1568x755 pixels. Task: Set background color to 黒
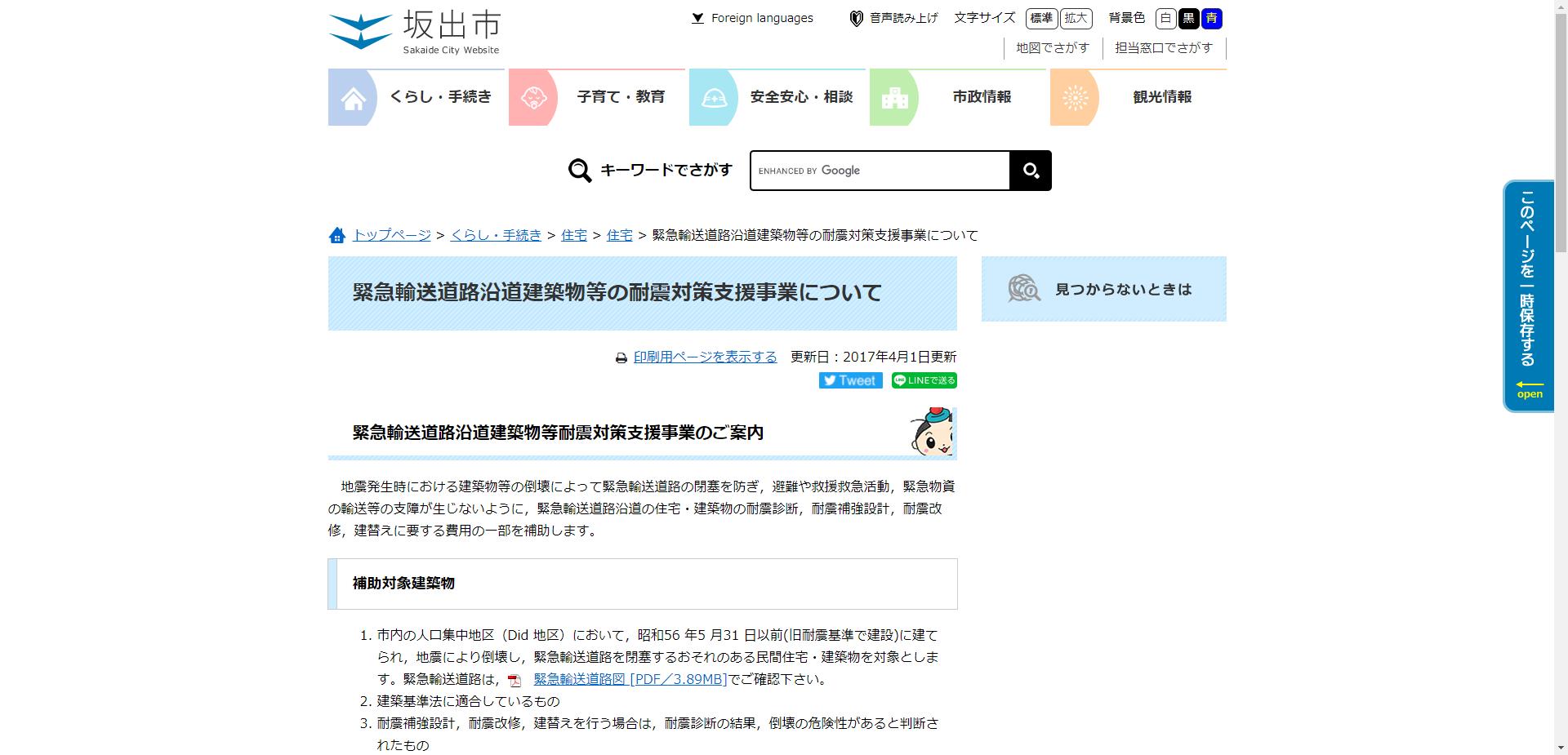[1189, 18]
